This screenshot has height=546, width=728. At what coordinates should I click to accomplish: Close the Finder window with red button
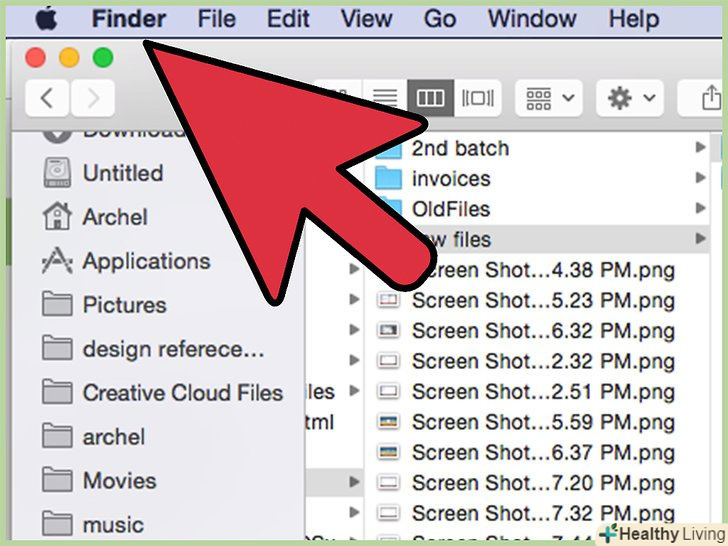(35, 58)
